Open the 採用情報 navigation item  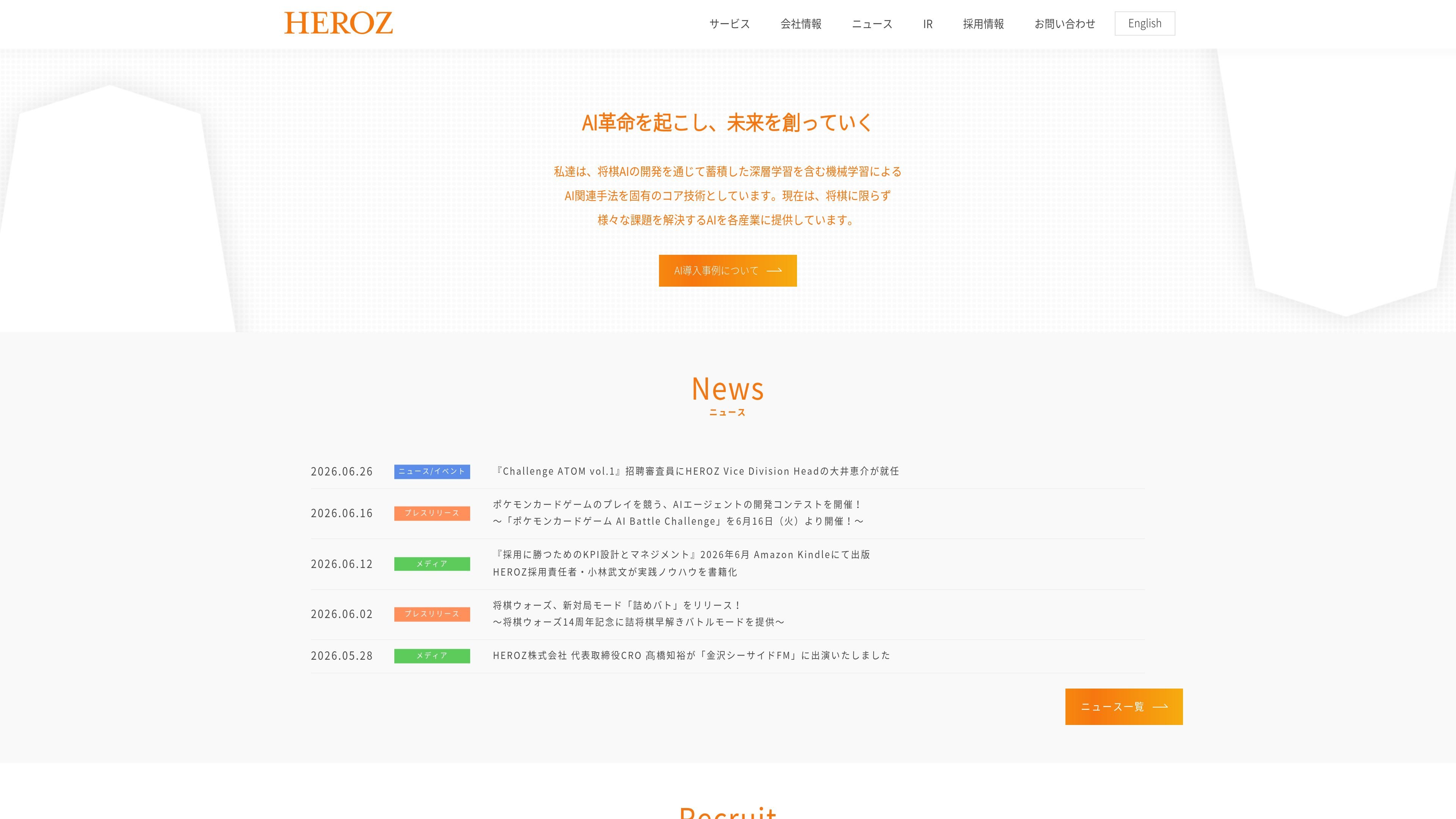click(x=984, y=24)
